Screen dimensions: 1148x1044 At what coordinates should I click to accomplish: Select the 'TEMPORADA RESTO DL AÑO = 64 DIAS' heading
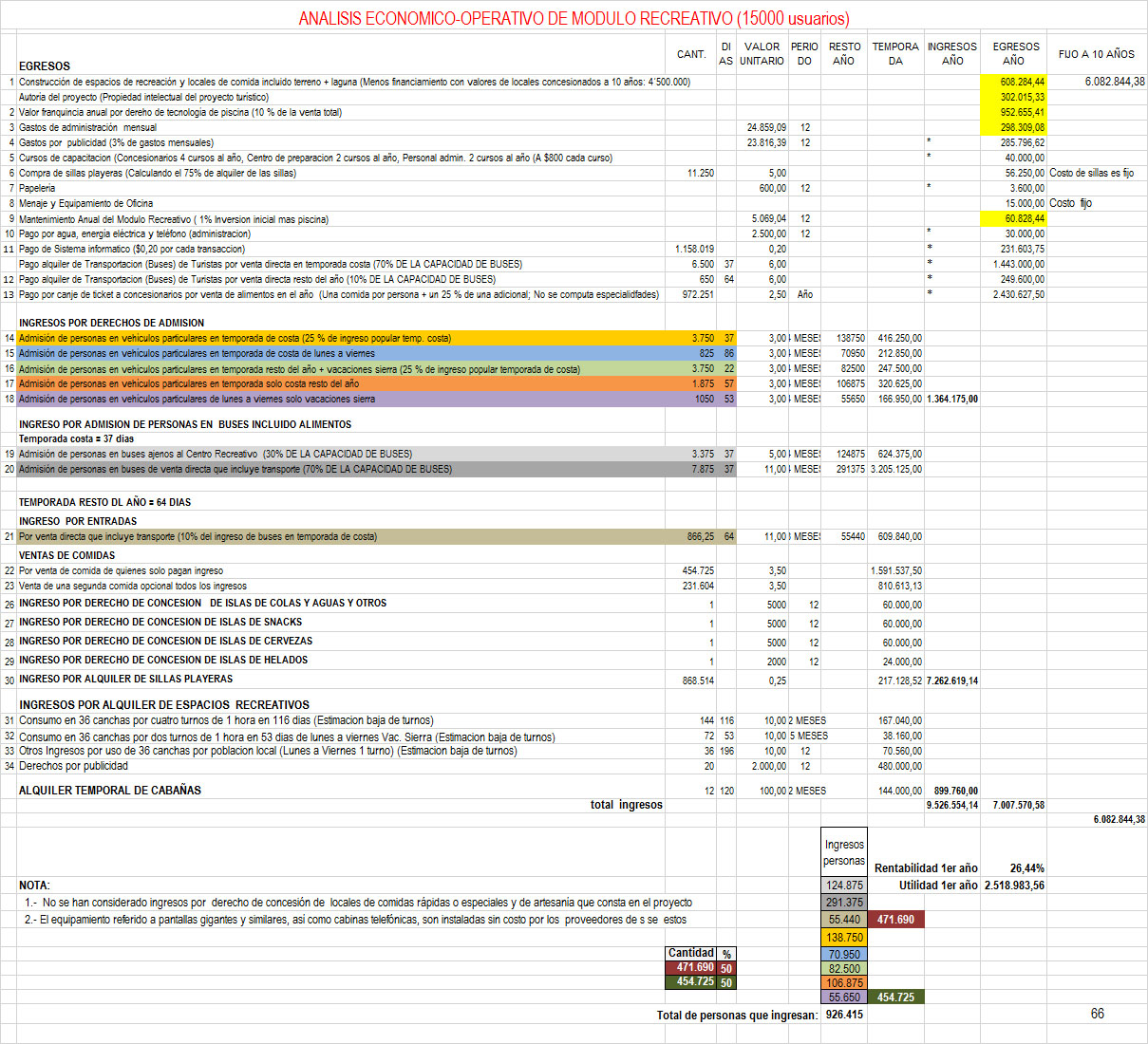pos(104,502)
